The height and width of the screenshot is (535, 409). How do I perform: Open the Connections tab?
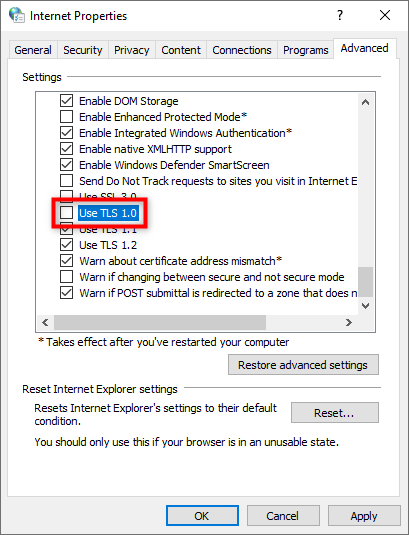pos(242,50)
